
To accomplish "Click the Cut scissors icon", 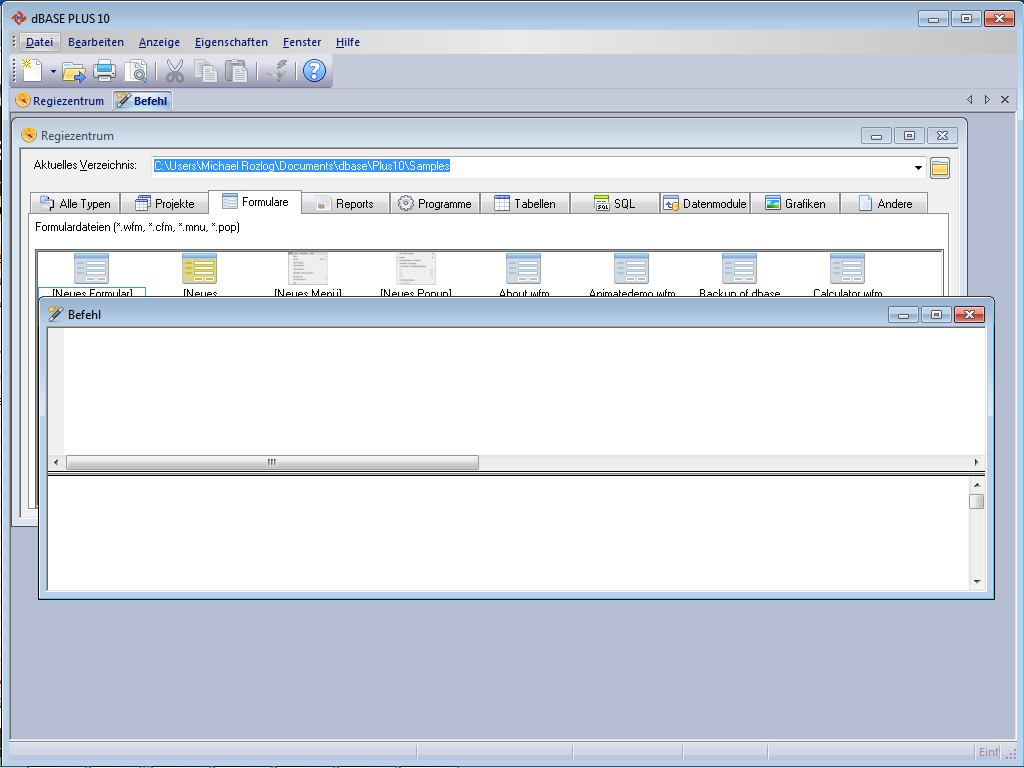I will (174, 71).
